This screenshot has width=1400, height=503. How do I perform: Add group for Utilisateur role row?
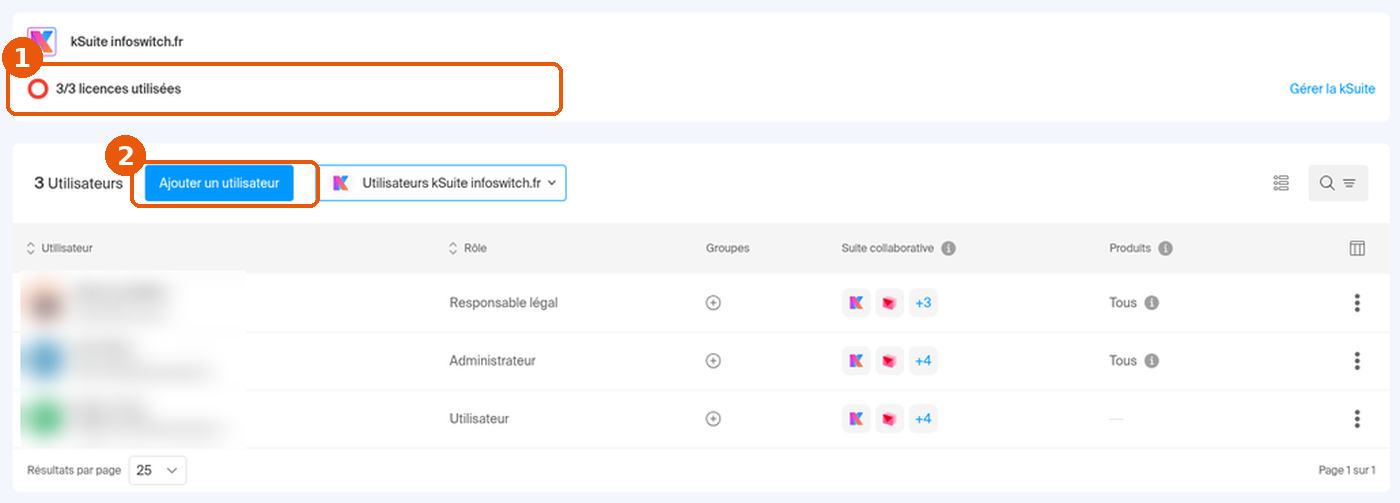[x=713, y=419]
